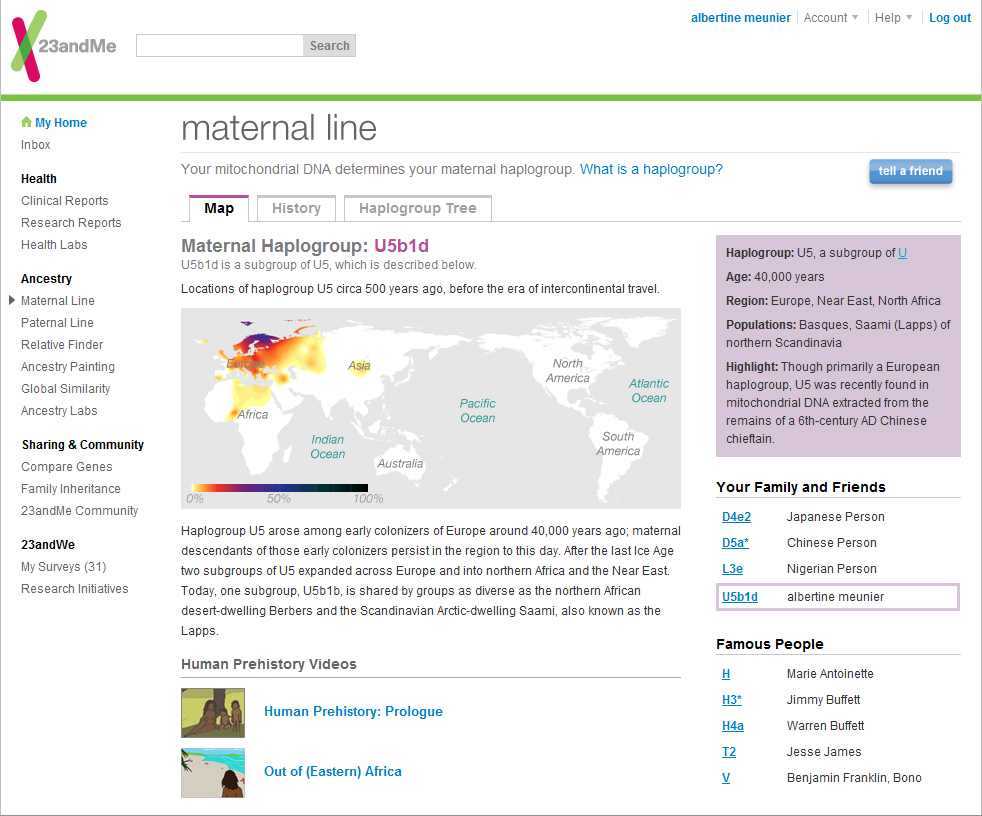The height and width of the screenshot is (816, 982).
Task: Click the Human Prehistory: Prologue video thumbnail
Action: tap(213, 713)
